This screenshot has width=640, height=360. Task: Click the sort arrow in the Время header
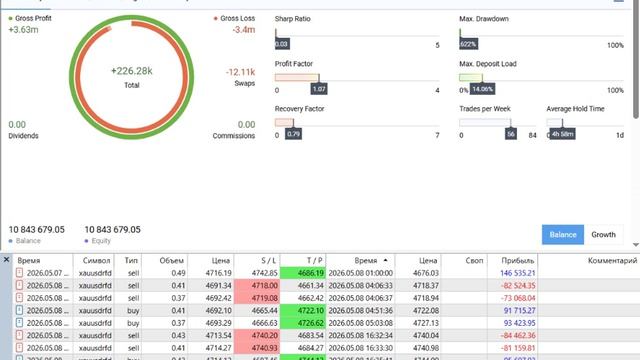(385, 260)
